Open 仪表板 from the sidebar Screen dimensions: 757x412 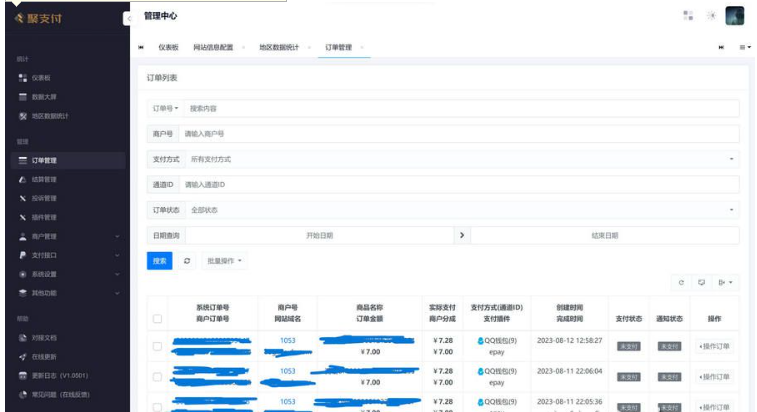(40, 77)
